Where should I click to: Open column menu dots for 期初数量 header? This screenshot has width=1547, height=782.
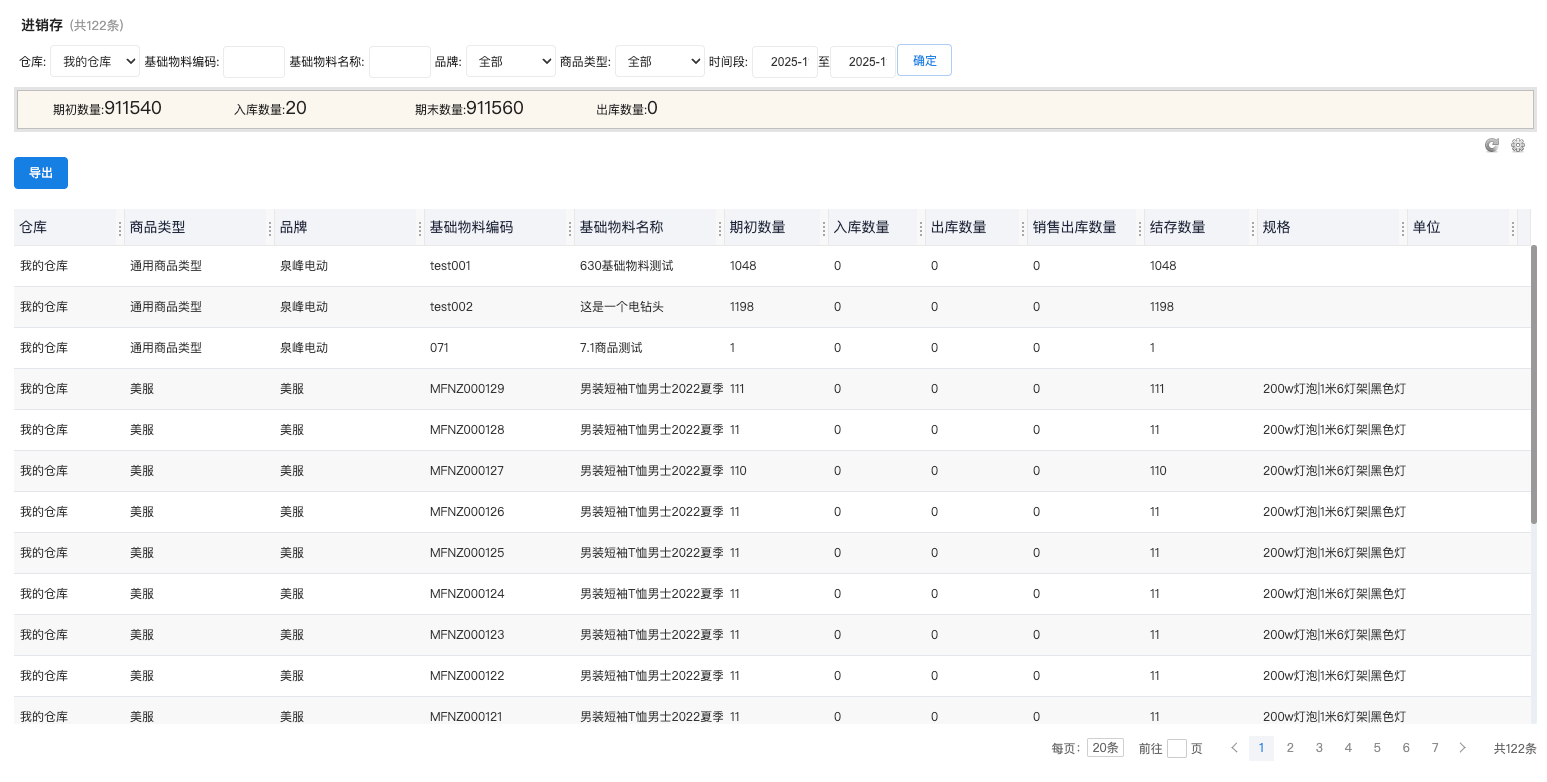pos(823,228)
